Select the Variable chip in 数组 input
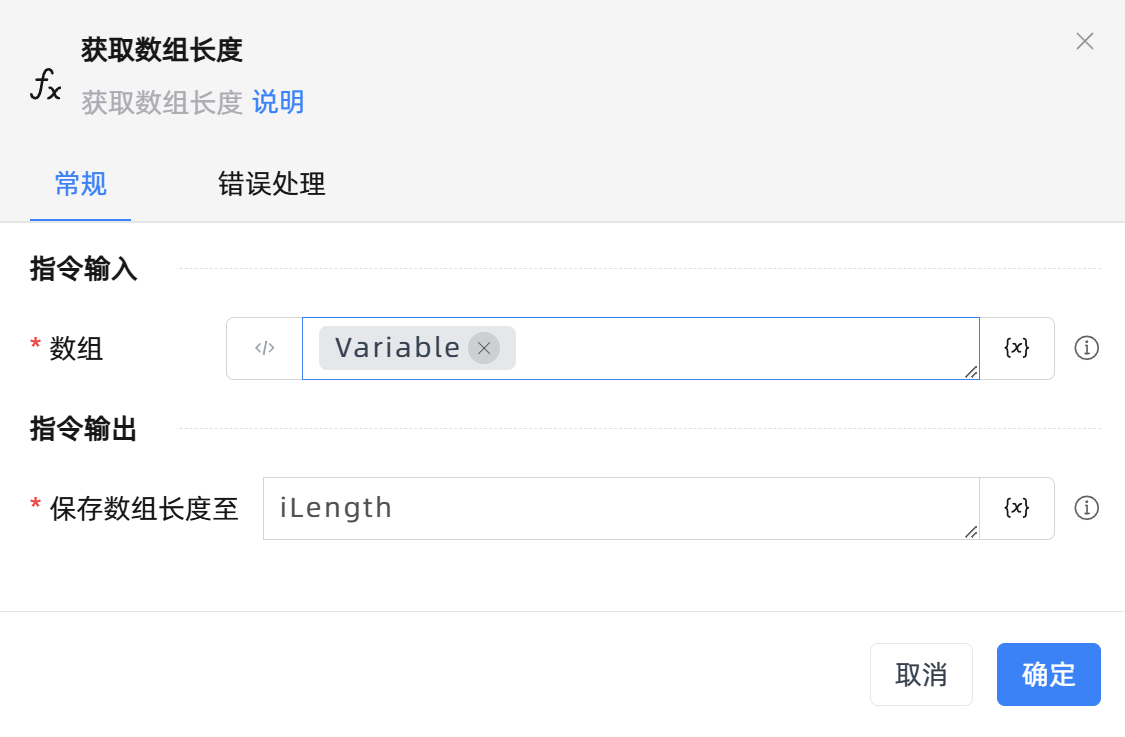 pos(397,348)
